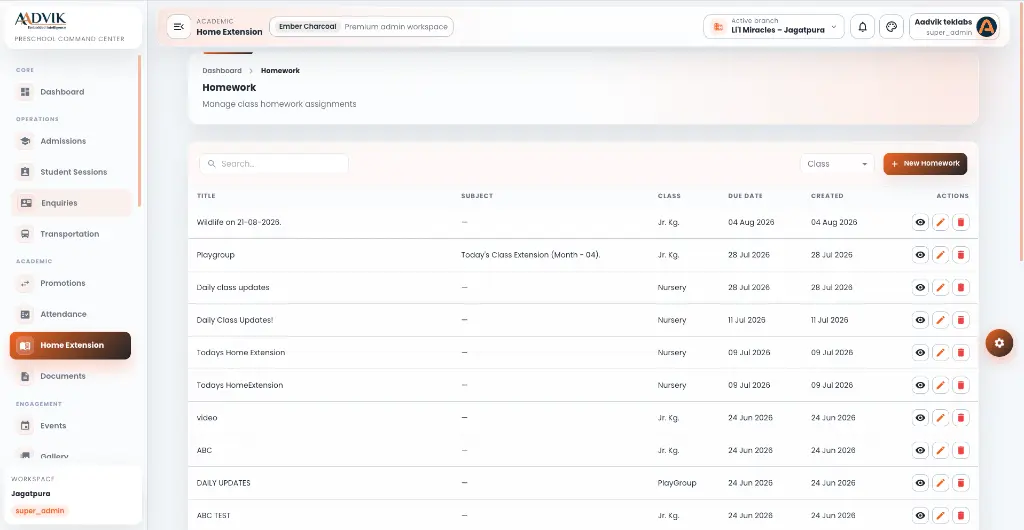Open Documents in the sidebar

coord(71,377)
